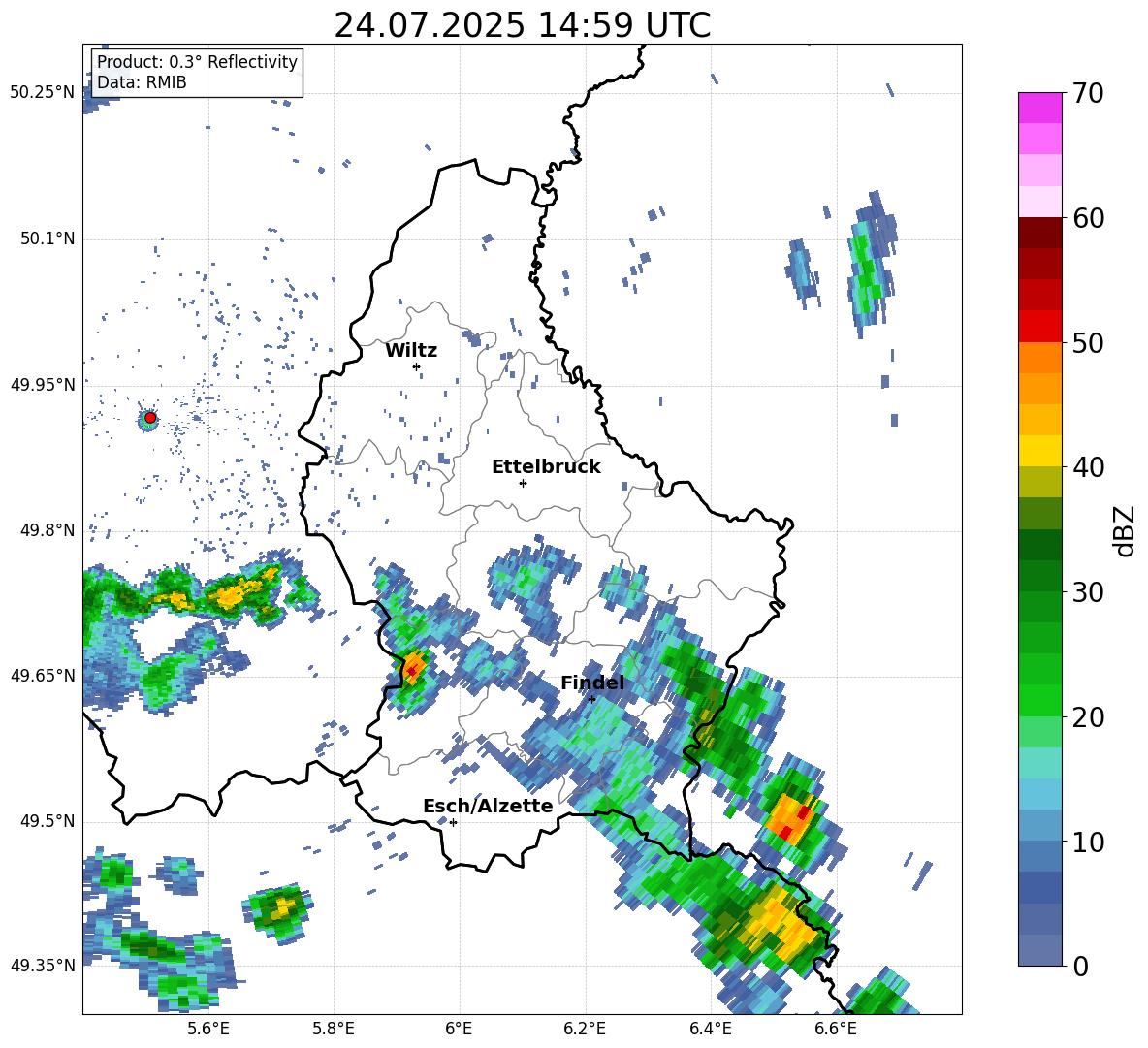Image resolution: width=1148 pixels, height=1048 pixels.
Task: Click the title '24.07.2025 14:59 UTC'
Action: 522,25
